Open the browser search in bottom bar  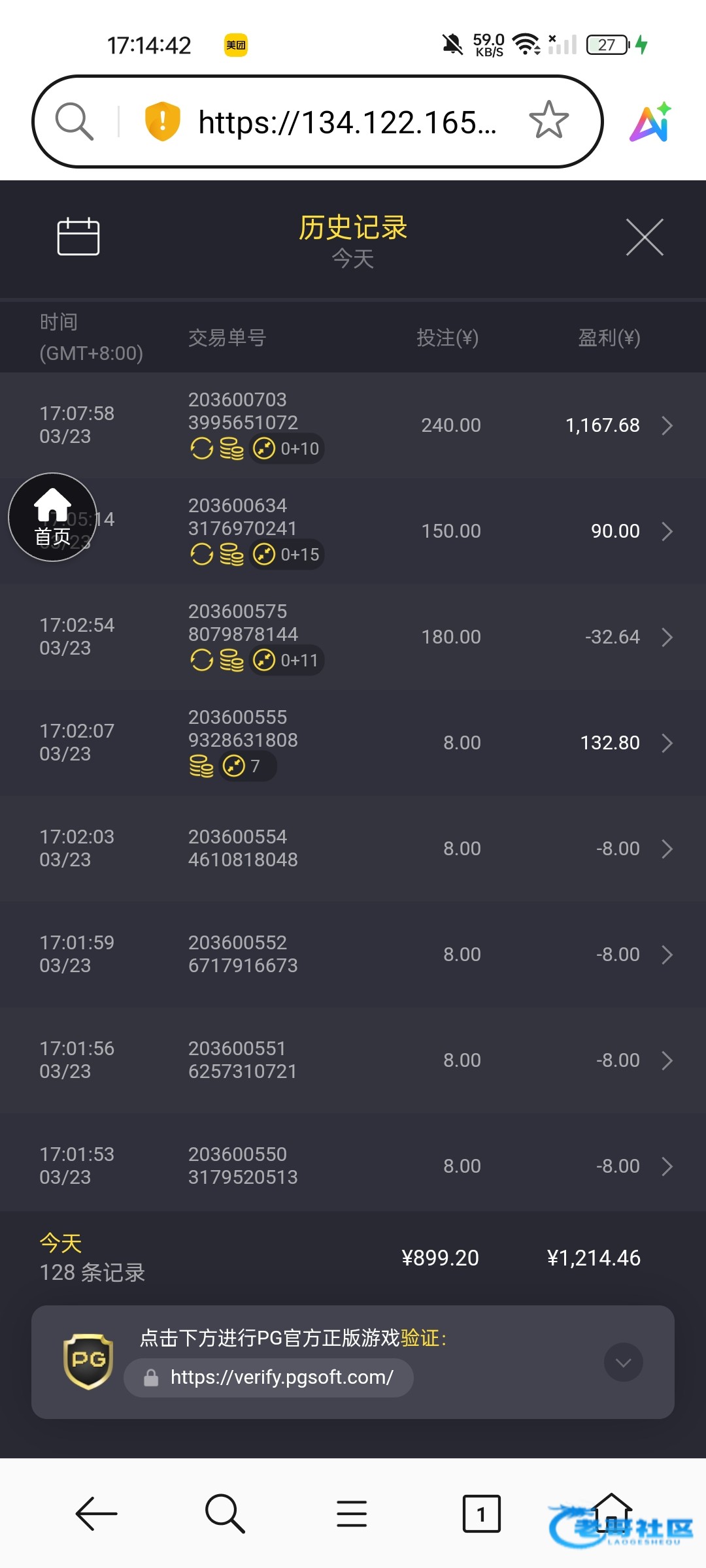click(x=224, y=1513)
